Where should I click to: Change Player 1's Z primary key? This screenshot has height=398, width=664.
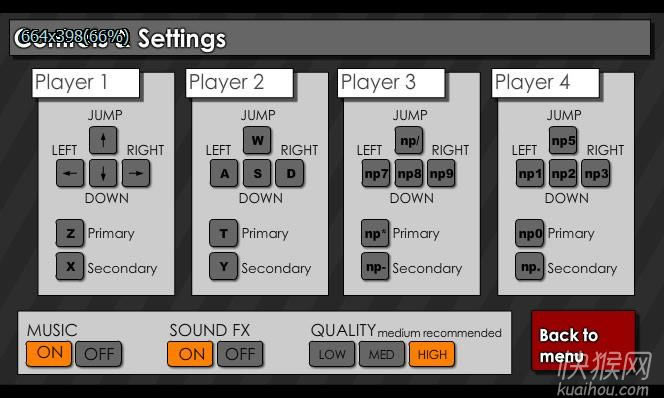70,233
